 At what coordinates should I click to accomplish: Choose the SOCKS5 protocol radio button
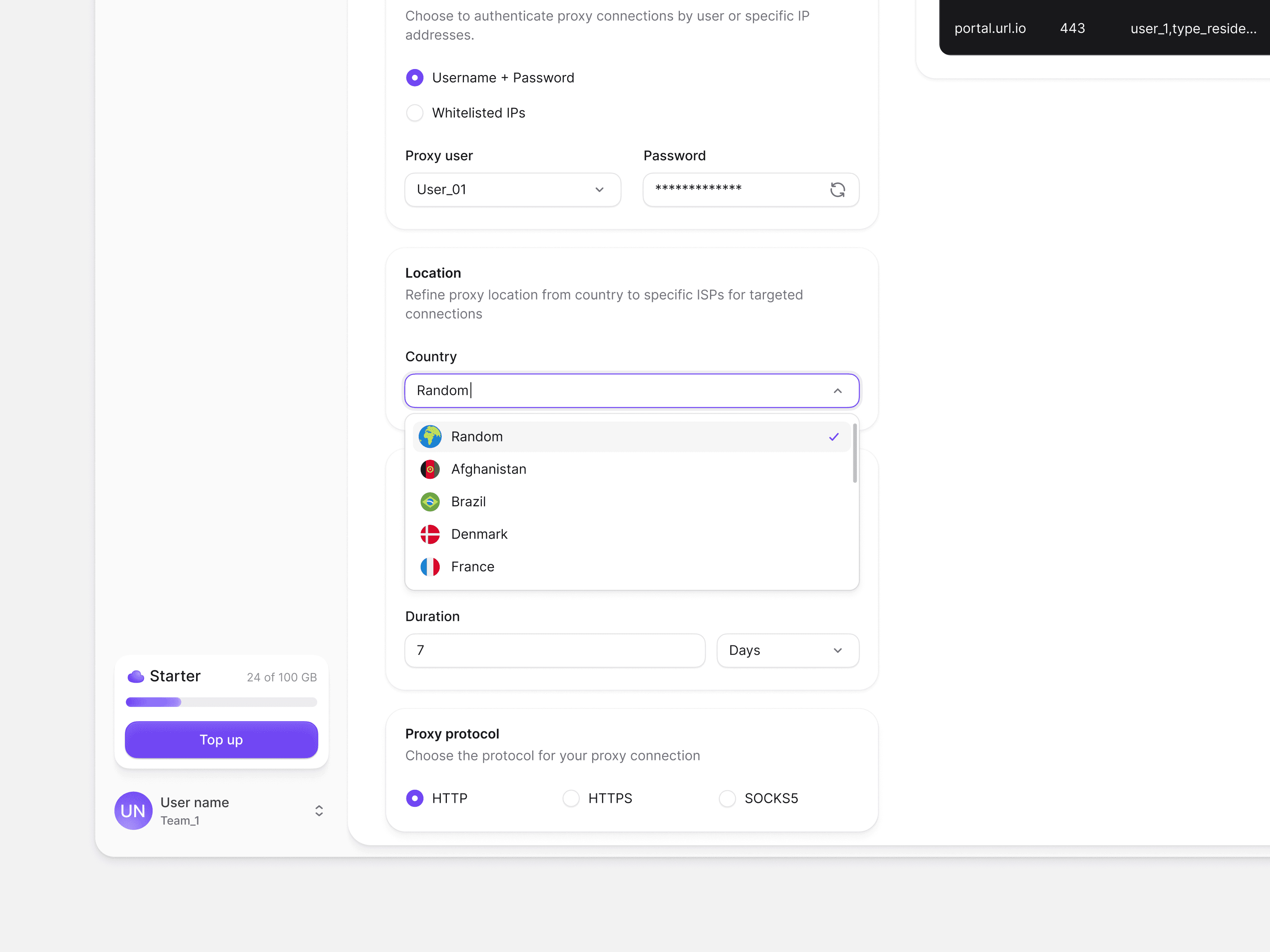tap(727, 798)
